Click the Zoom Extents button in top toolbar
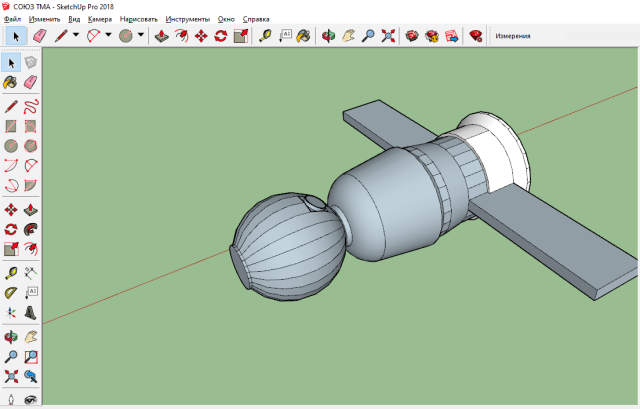This screenshot has width=640, height=409. 386,36
